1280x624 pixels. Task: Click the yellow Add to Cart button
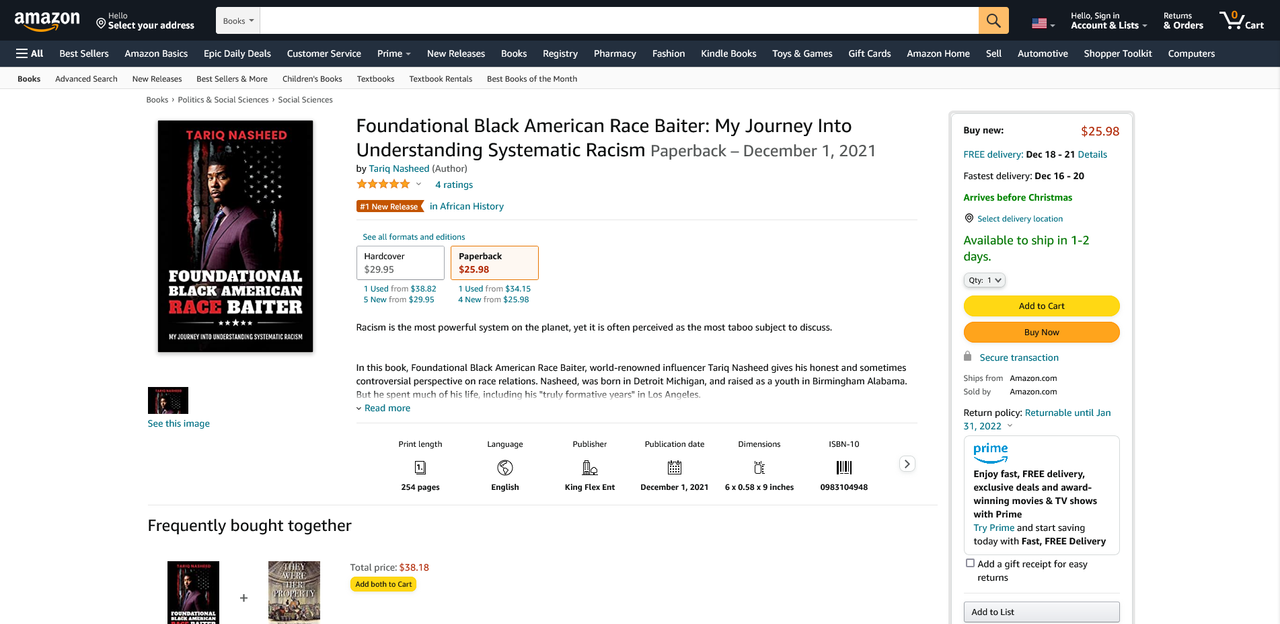point(1041,306)
